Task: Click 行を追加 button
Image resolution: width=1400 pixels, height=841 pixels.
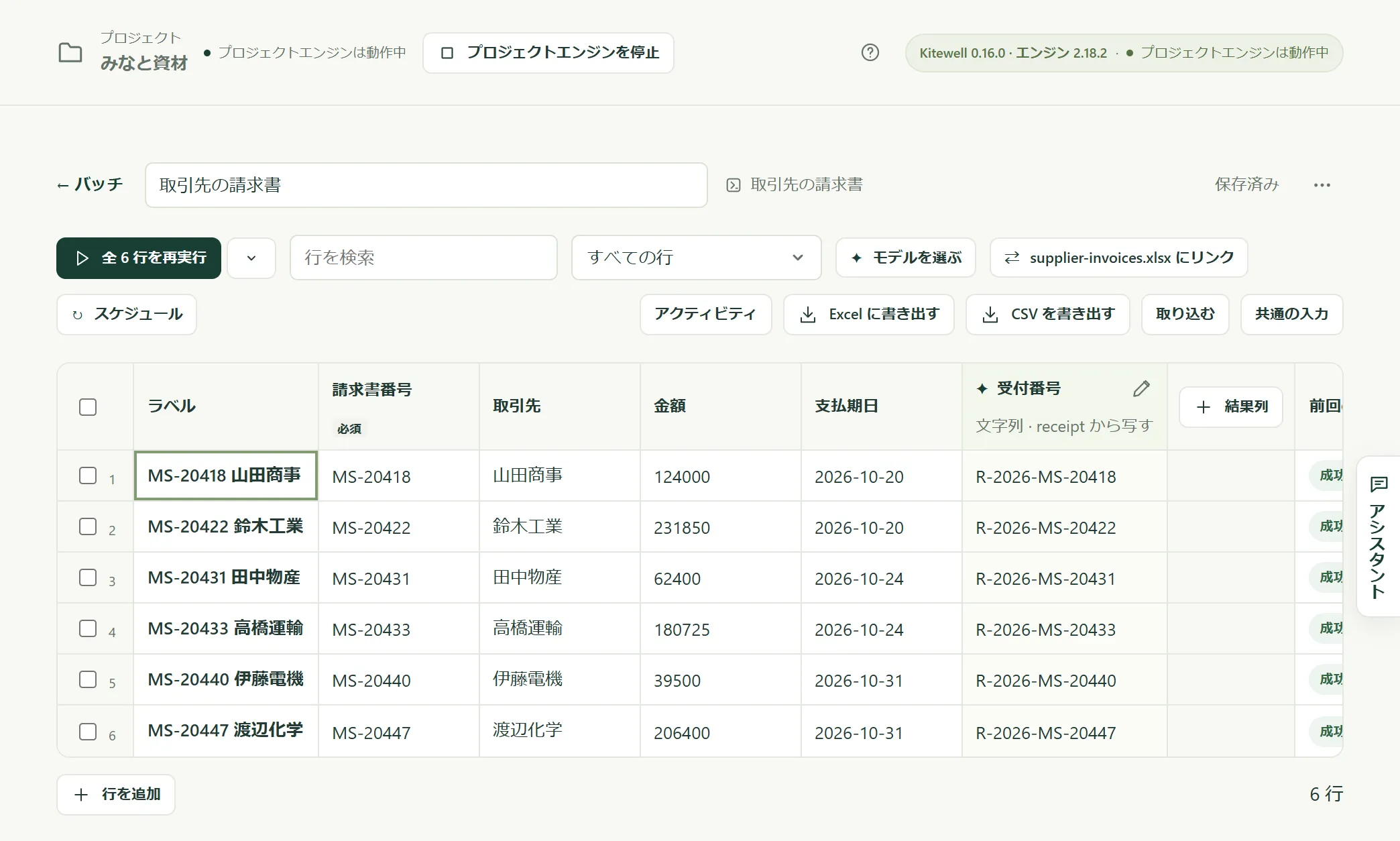Action: coord(116,794)
